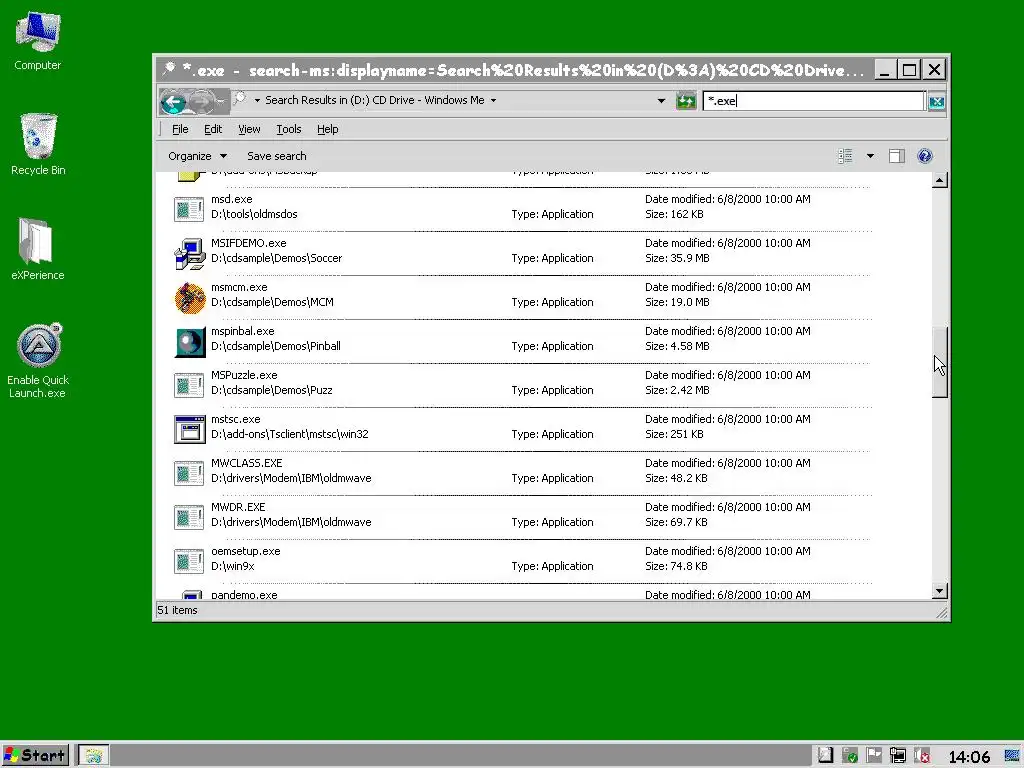Expand the arrow before Search Results breadcrumb

click(x=257, y=101)
